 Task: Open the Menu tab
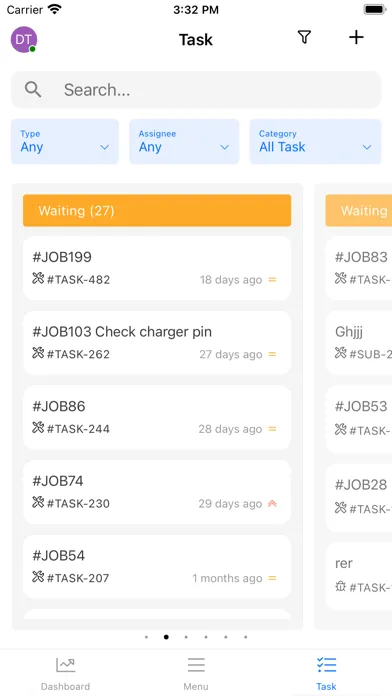(x=196, y=673)
